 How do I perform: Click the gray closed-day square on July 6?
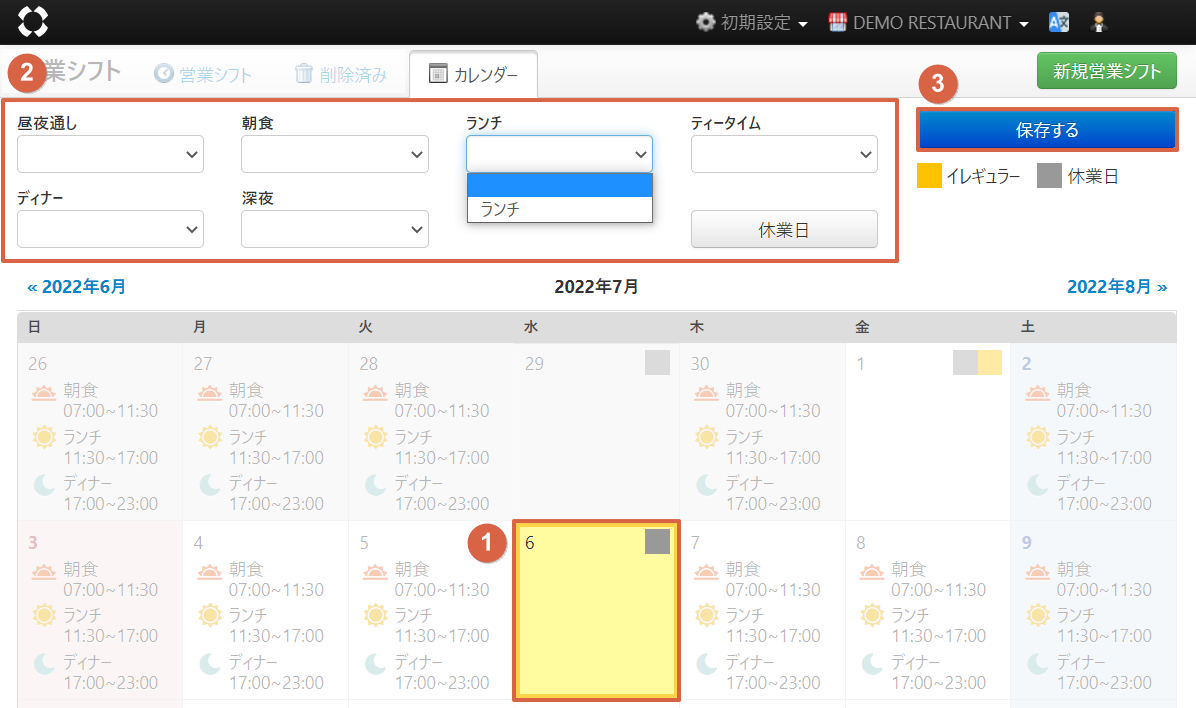pos(657,542)
